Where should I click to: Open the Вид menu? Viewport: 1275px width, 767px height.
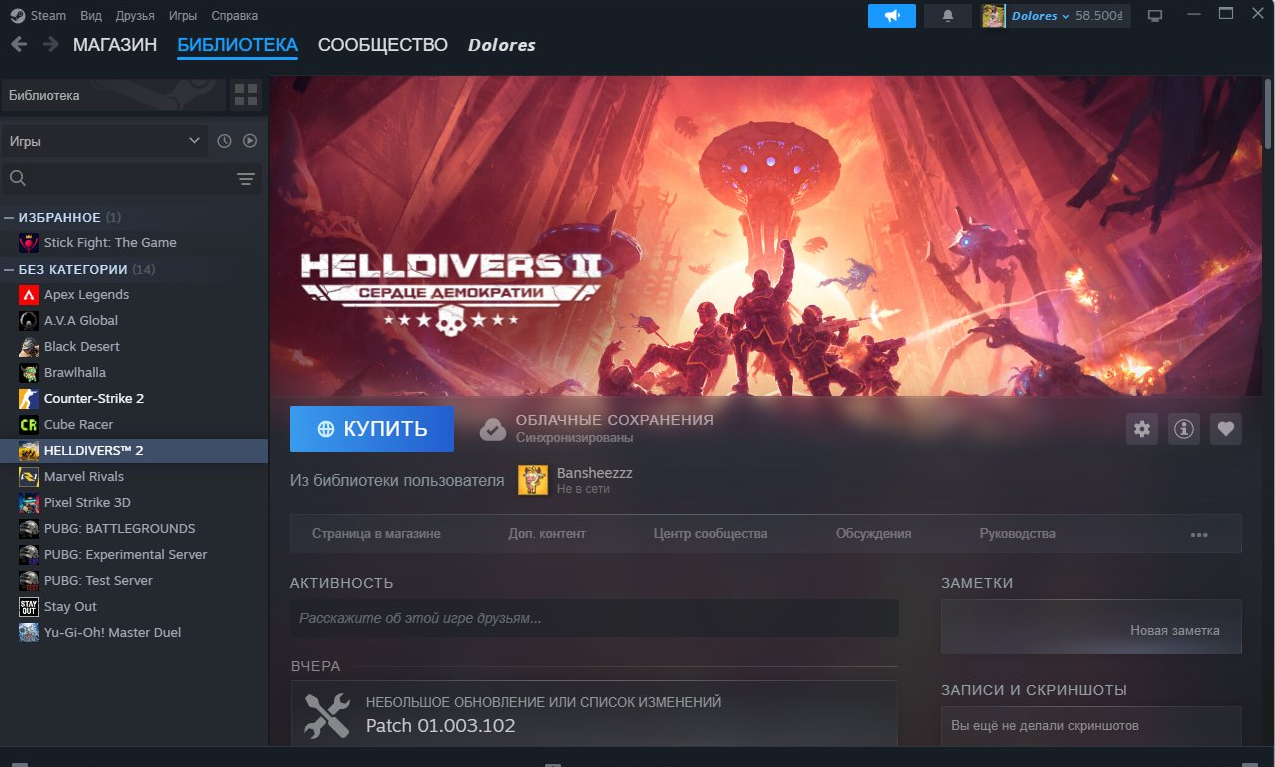[x=91, y=15]
